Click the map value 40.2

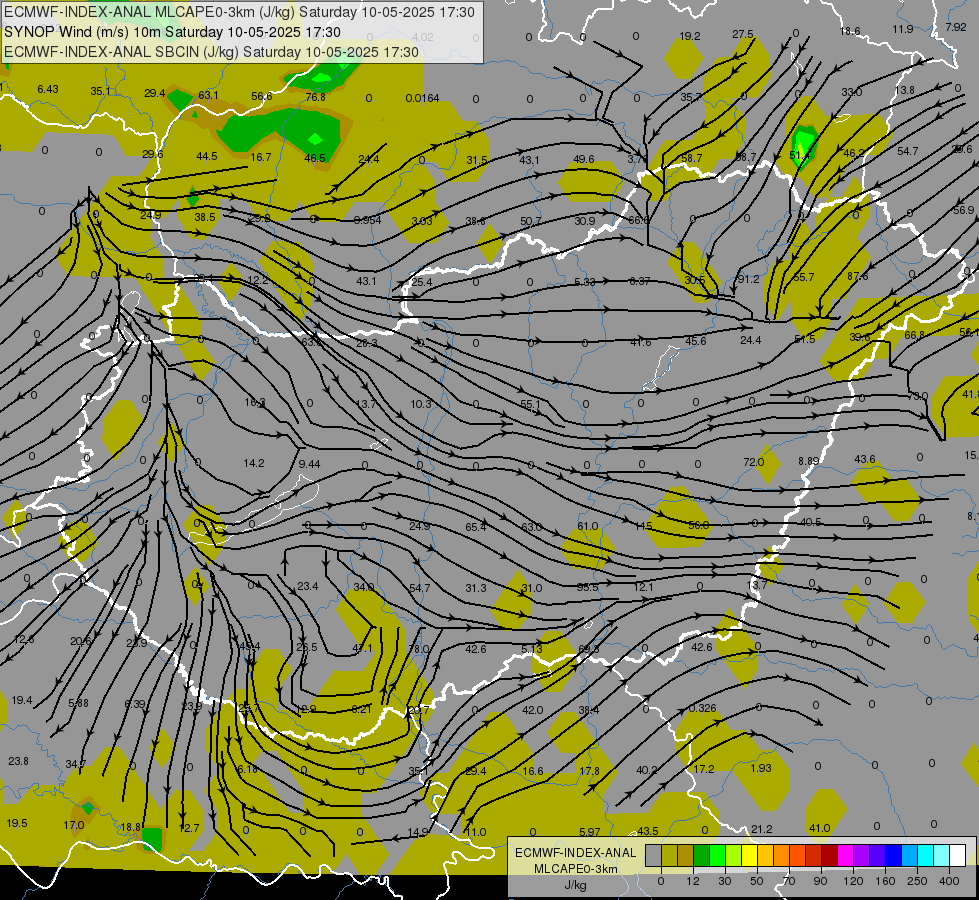(x=647, y=770)
